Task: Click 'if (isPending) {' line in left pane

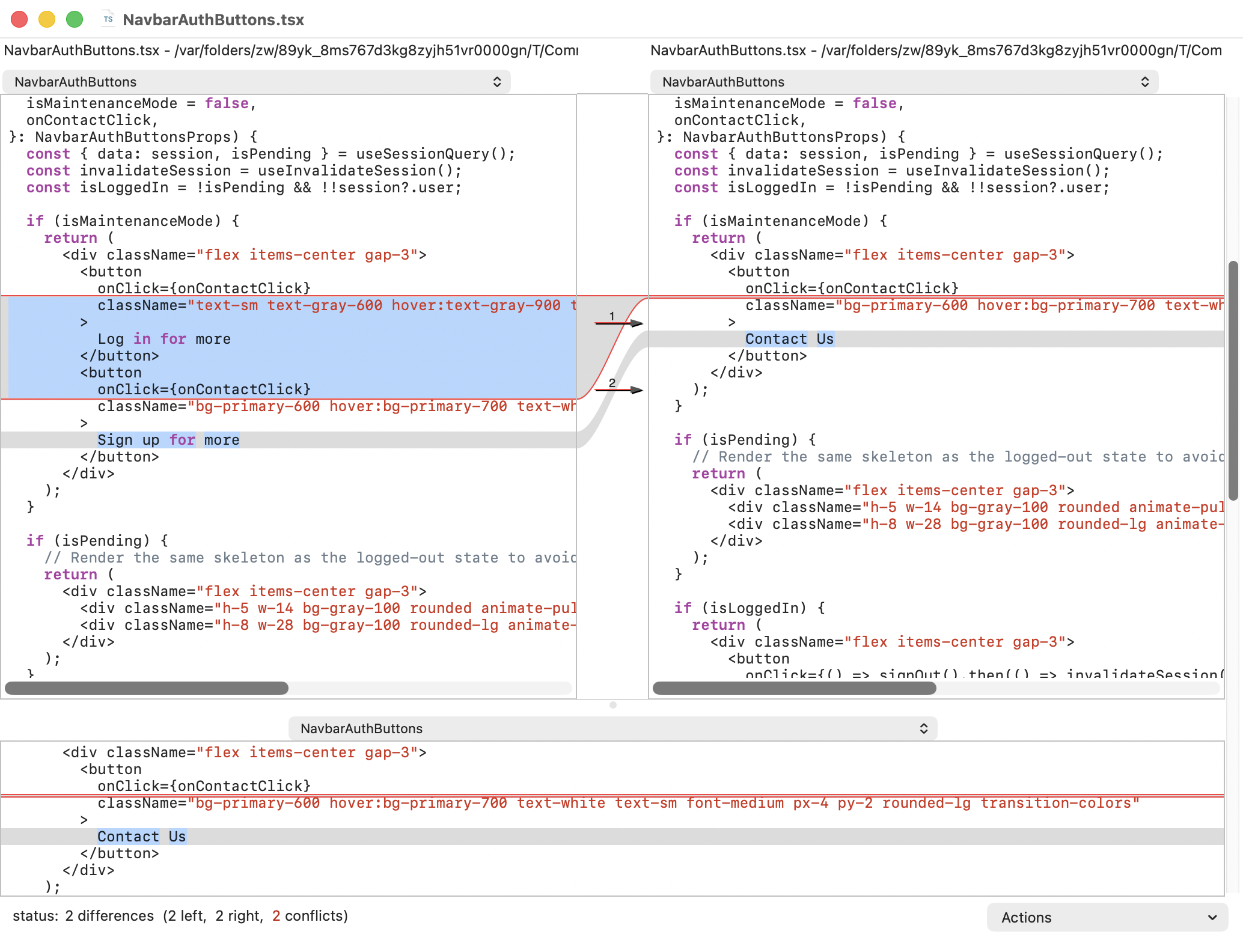Action: pos(97,541)
